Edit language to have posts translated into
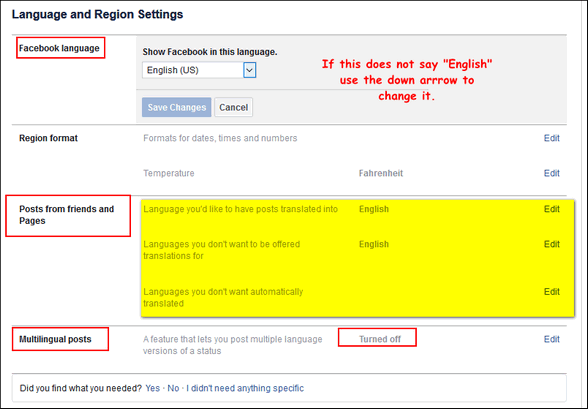 [552, 209]
